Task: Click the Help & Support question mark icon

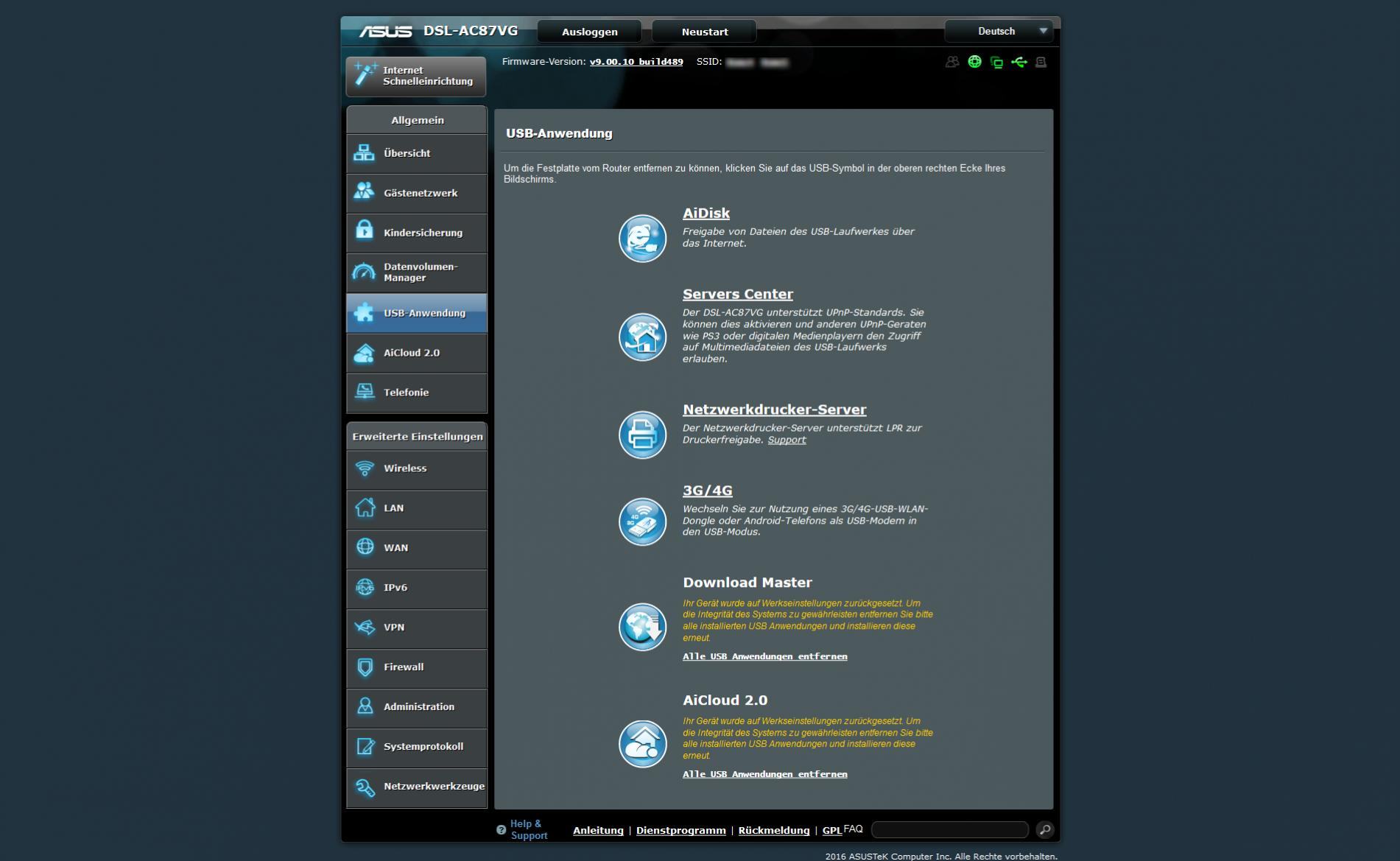Action: click(501, 830)
